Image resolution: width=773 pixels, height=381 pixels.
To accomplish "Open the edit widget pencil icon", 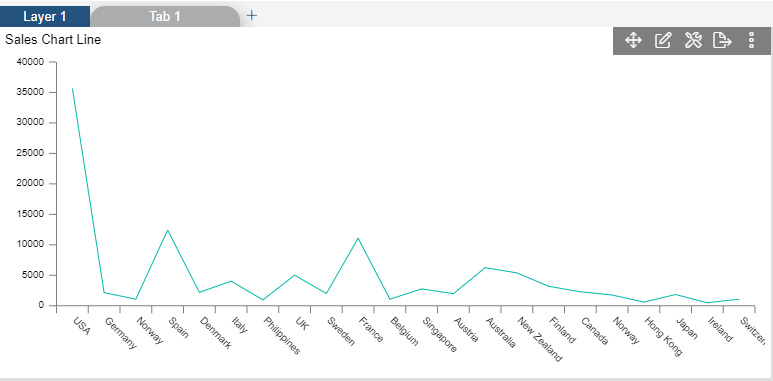I will pos(663,40).
